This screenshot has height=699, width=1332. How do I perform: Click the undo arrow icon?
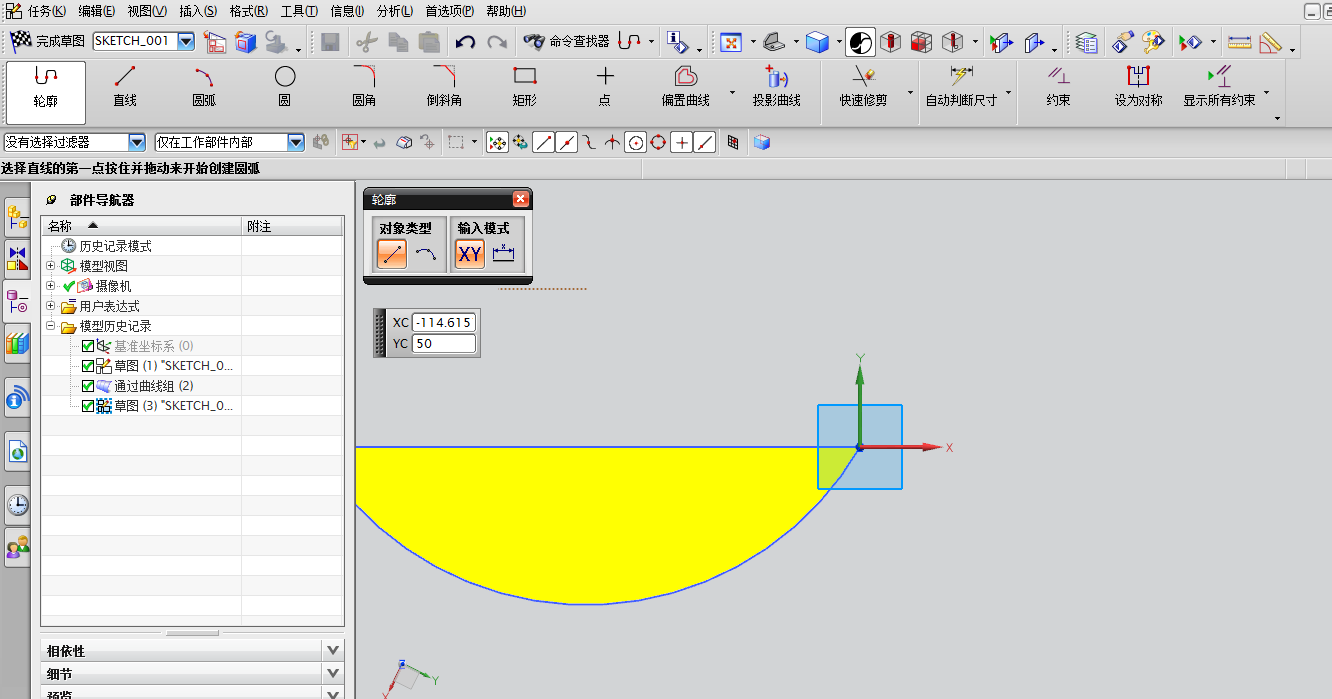click(x=465, y=42)
